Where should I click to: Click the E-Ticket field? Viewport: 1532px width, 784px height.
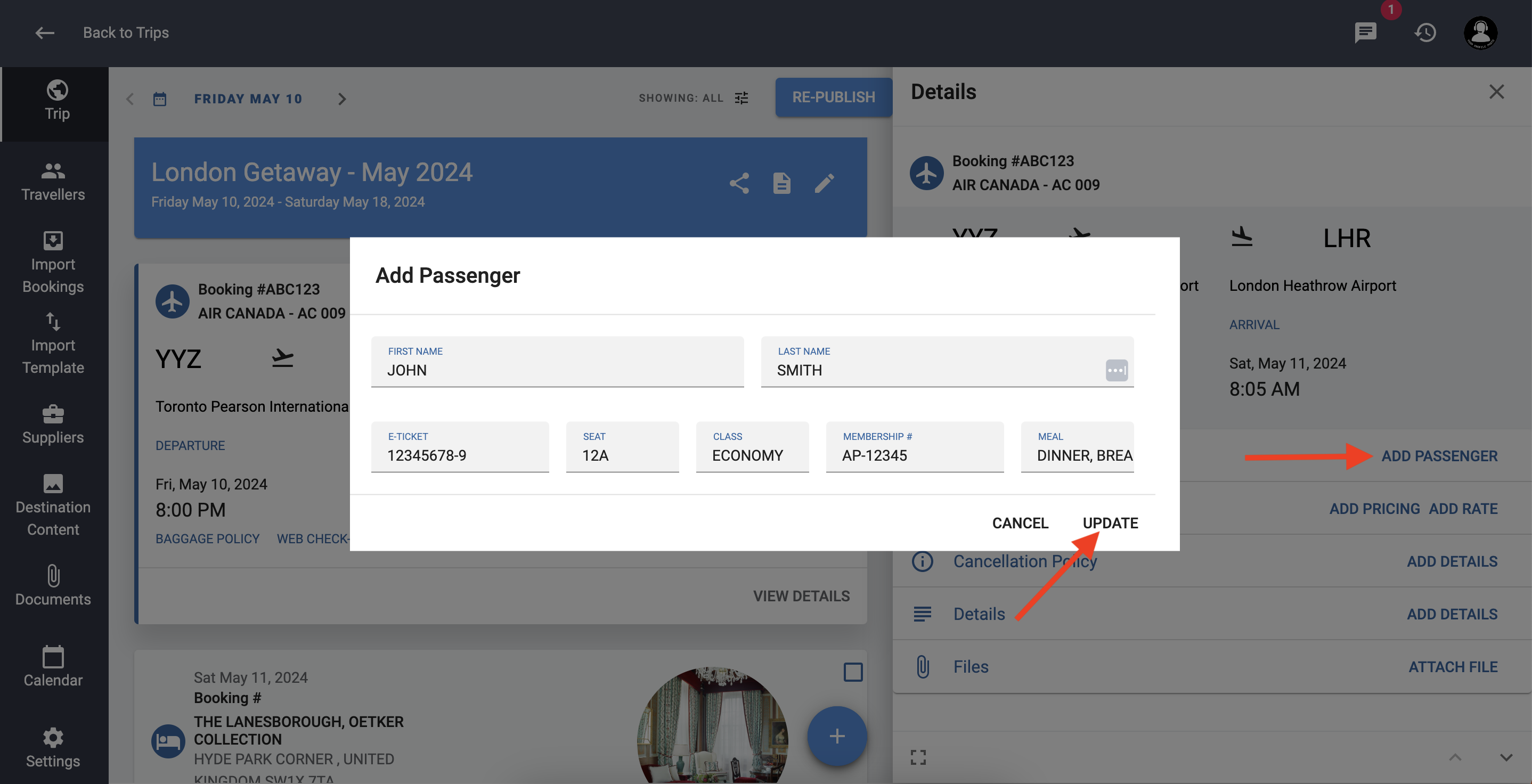pos(460,447)
